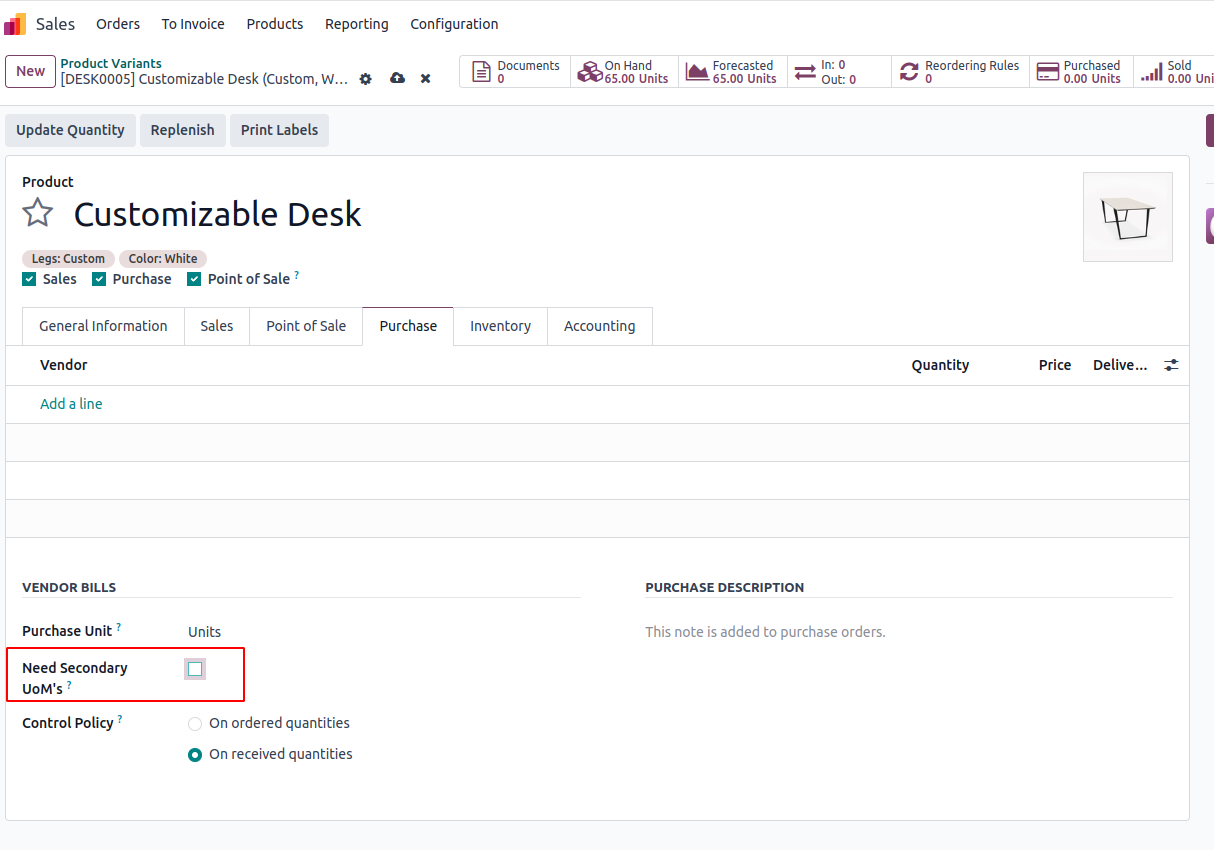This screenshot has height=850, width=1214.
Task: Discard changes with the X icon
Action: pos(425,79)
